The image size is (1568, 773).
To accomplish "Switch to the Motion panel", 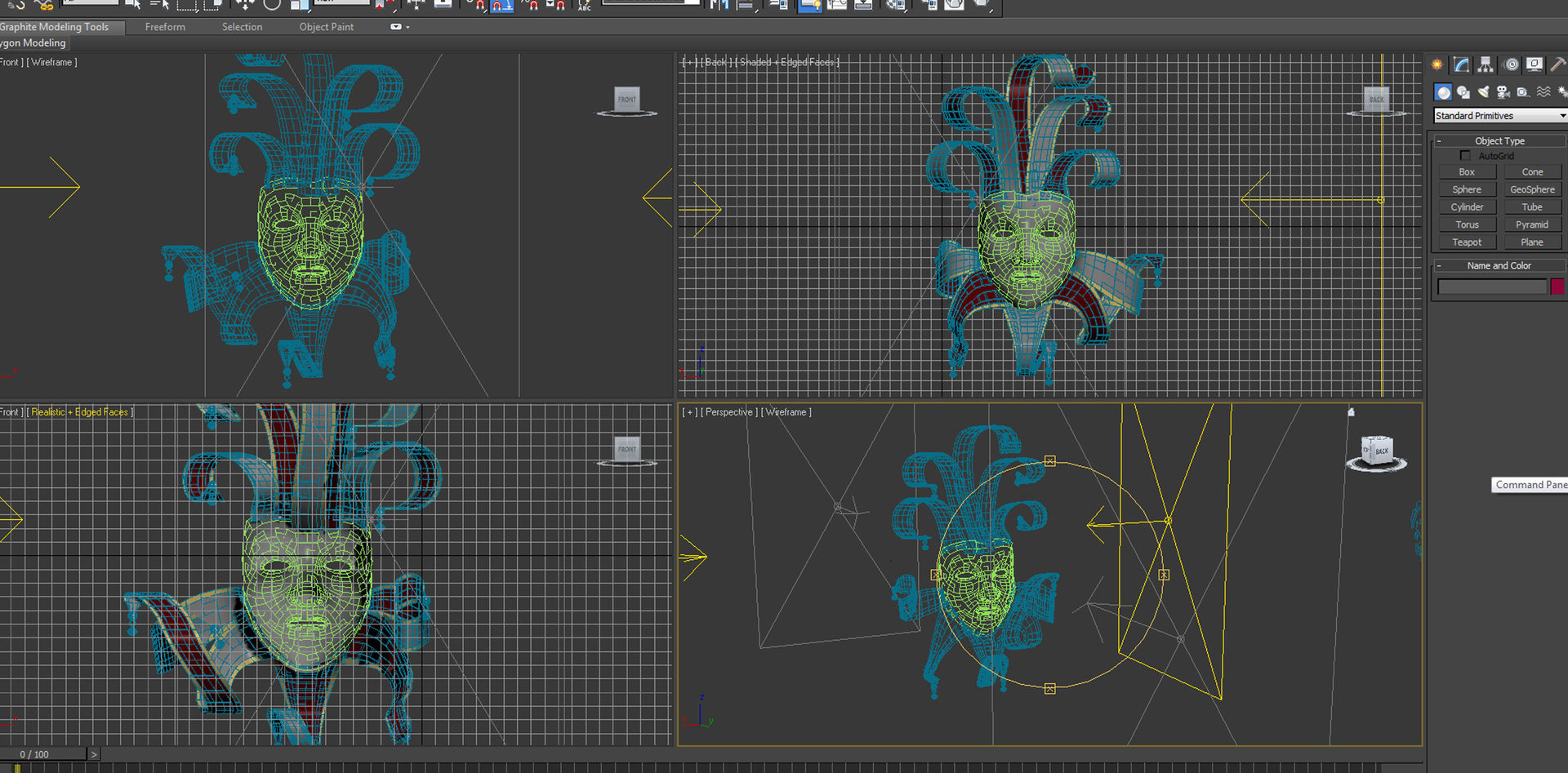I will pyautogui.click(x=1511, y=64).
